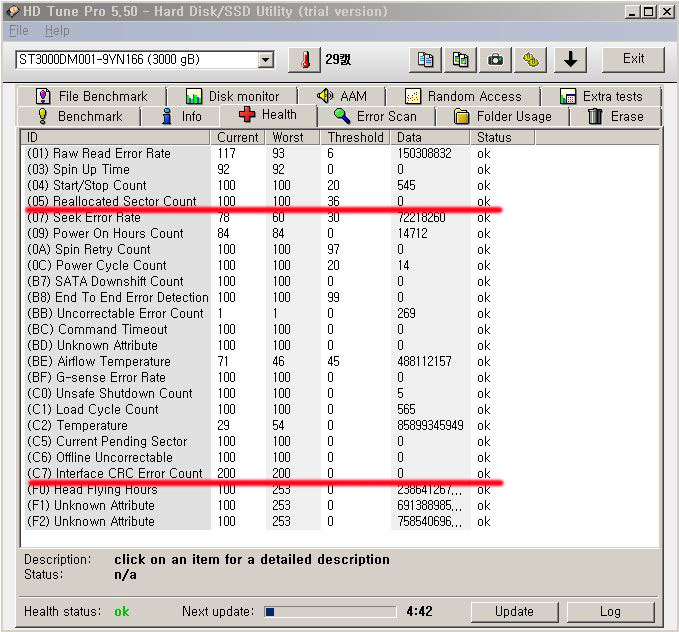Click the thermometer temperature icon
The width and height of the screenshot is (679, 632).
[305, 60]
